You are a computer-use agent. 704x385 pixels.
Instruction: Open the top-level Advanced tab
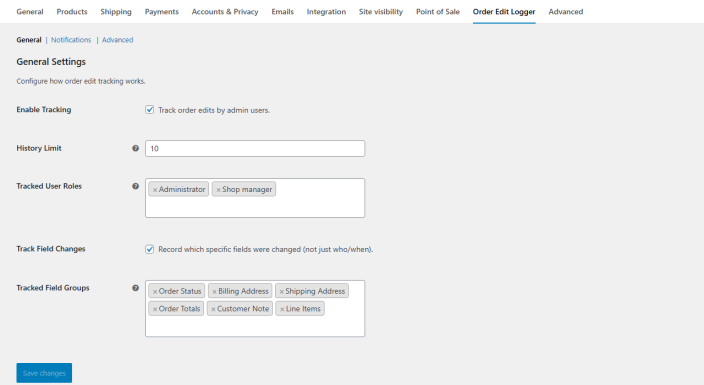(566, 12)
